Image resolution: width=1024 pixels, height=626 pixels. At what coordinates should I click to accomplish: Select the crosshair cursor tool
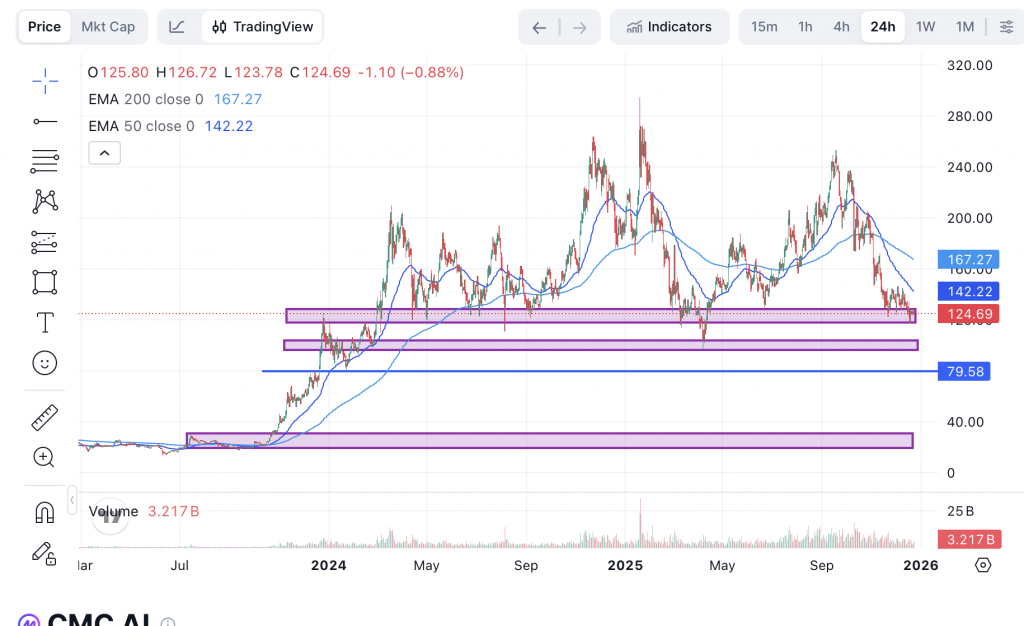point(44,79)
